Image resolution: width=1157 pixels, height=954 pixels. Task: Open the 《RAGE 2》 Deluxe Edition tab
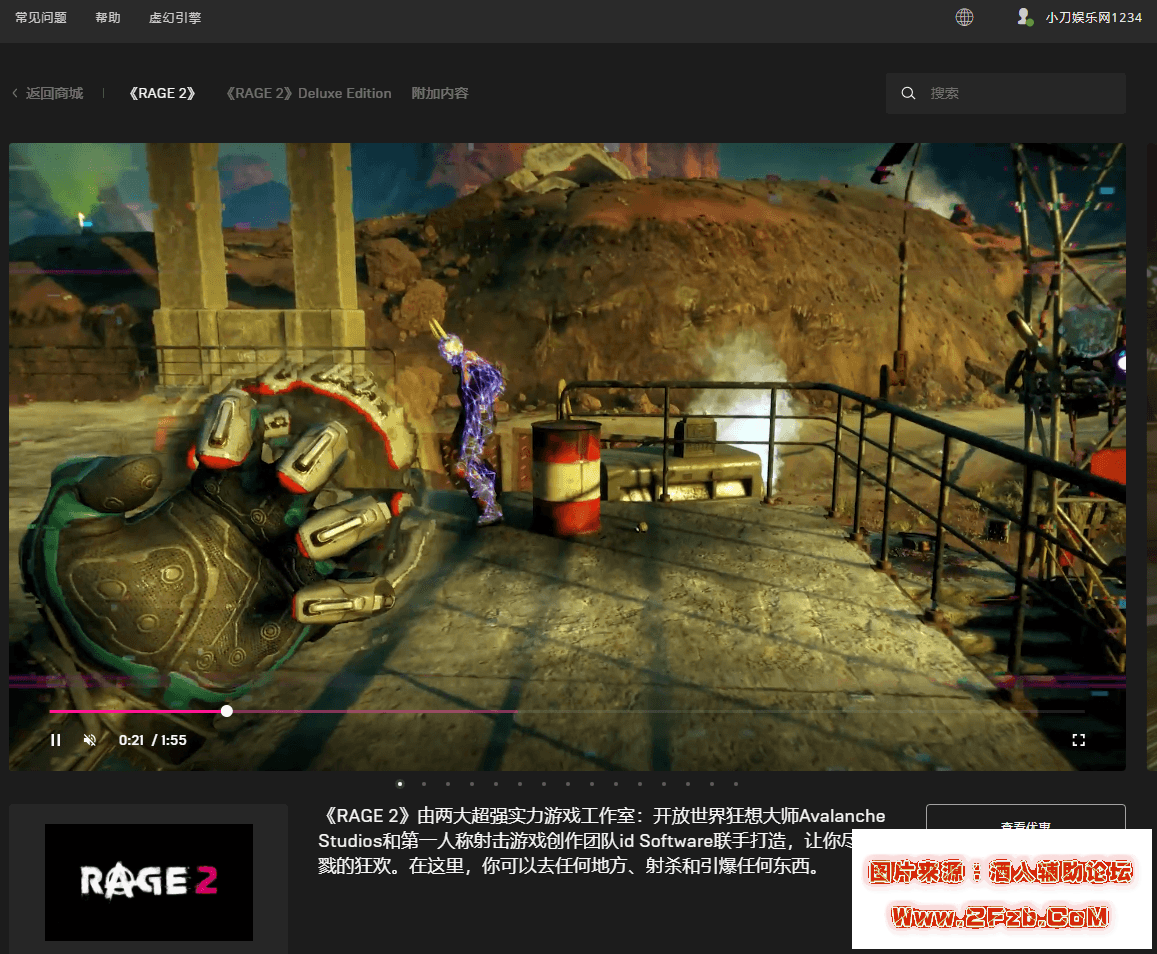[308, 93]
